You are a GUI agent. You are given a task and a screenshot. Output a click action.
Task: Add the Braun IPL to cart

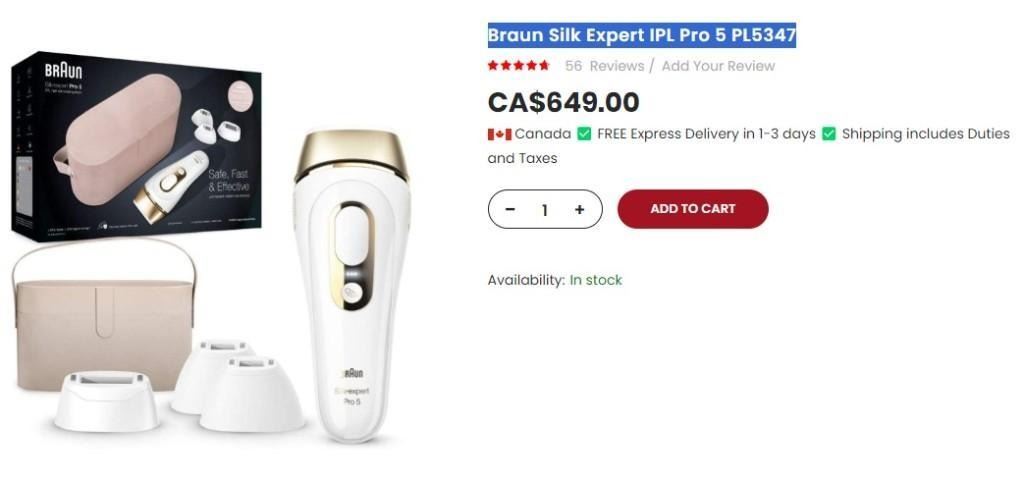pyautogui.click(x=693, y=209)
